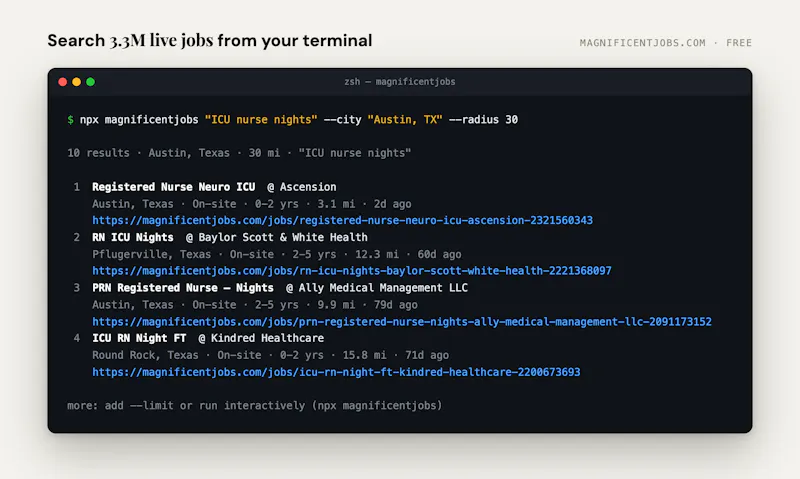
Task: Select job title 'ICU RN Night FT'
Action: [x=139, y=338]
